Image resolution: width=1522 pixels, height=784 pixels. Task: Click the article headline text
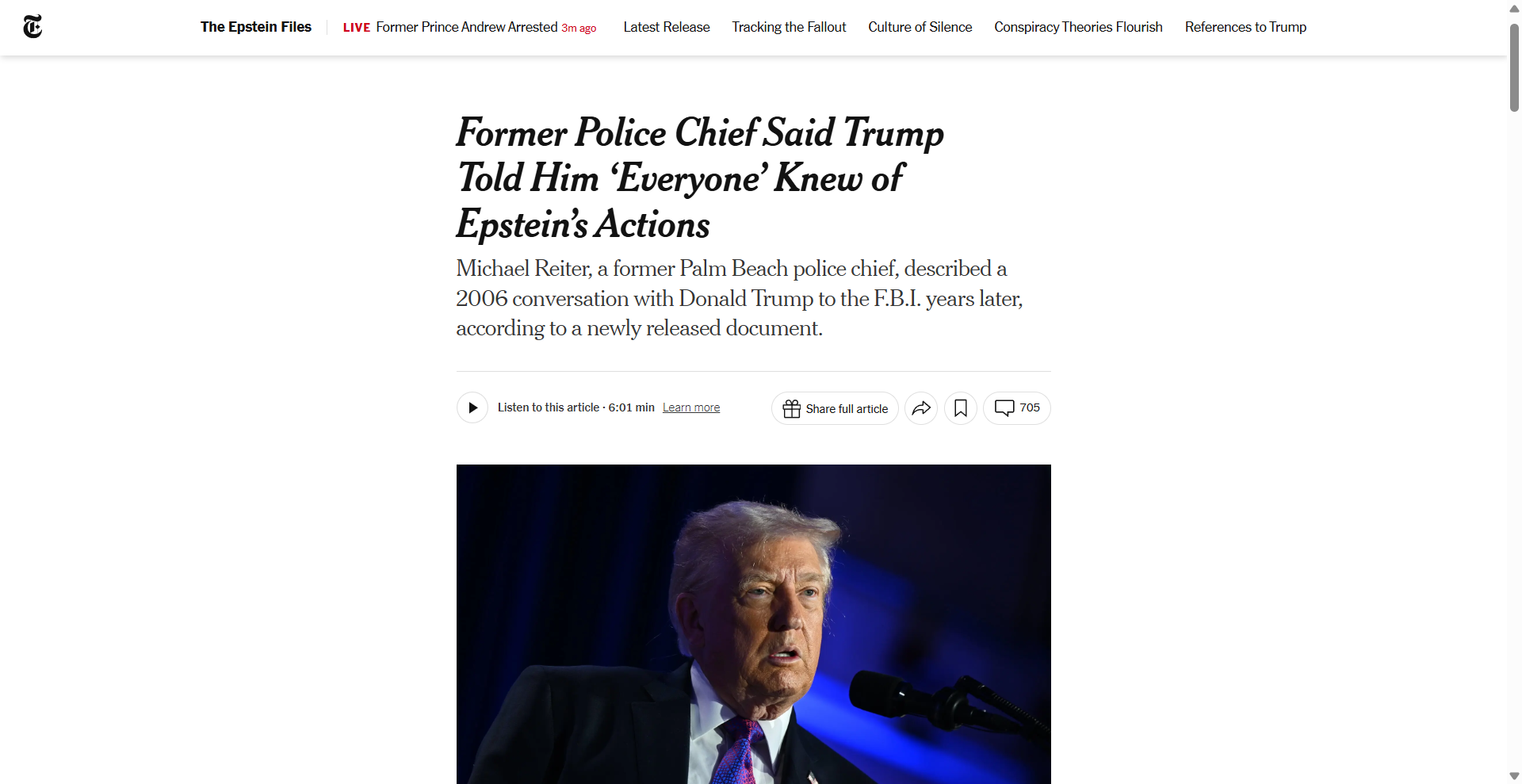click(699, 178)
